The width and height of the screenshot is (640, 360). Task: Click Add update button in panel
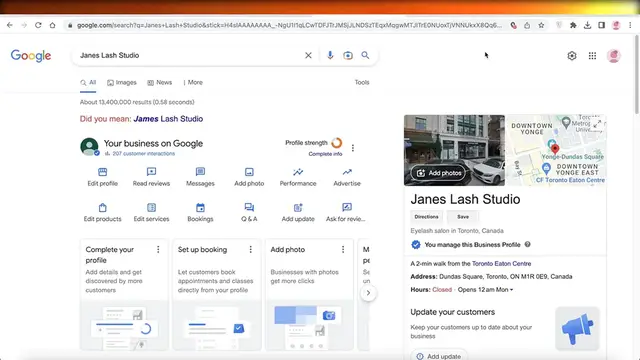pyautogui.click(x=439, y=356)
